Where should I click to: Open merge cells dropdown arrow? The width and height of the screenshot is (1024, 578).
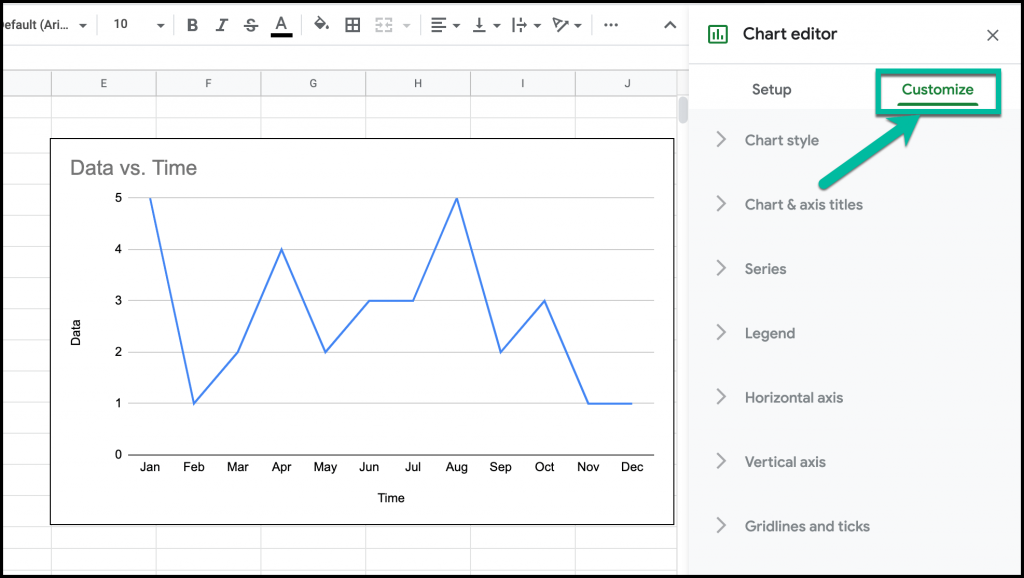point(407,25)
